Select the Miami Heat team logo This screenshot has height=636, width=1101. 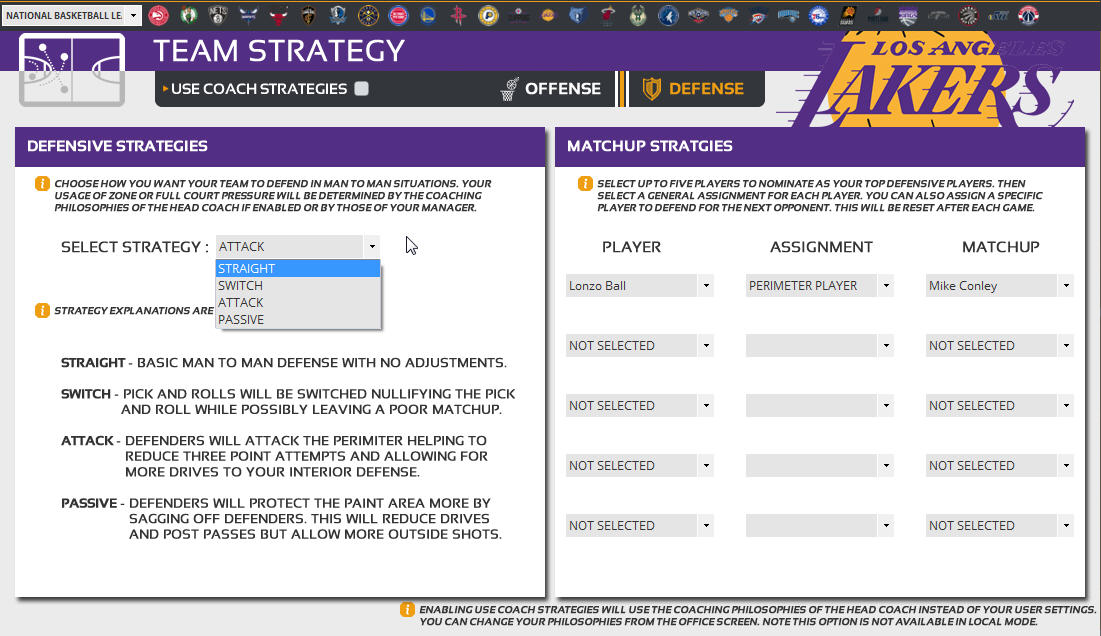click(608, 15)
